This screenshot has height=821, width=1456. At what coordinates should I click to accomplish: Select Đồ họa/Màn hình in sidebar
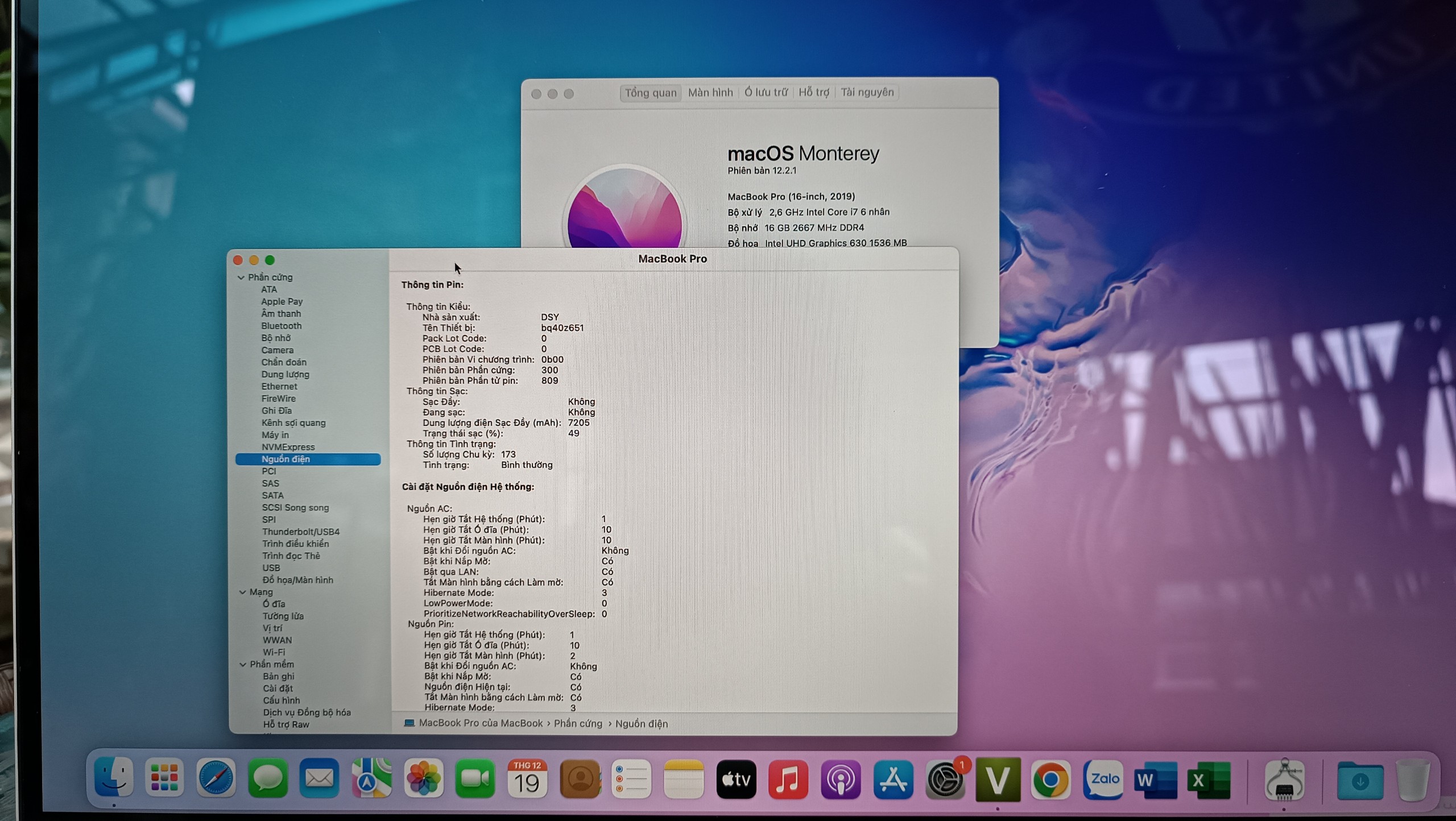point(297,580)
